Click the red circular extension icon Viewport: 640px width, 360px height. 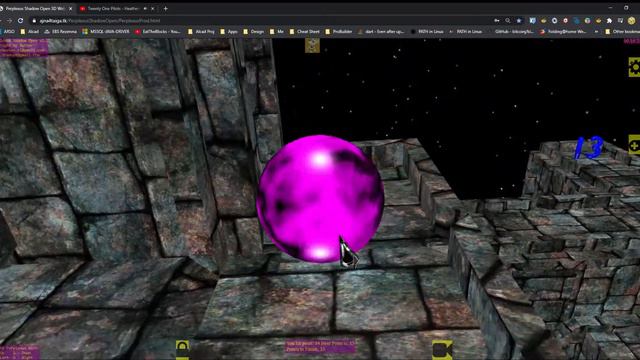pyautogui.click(x=565, y=20)
